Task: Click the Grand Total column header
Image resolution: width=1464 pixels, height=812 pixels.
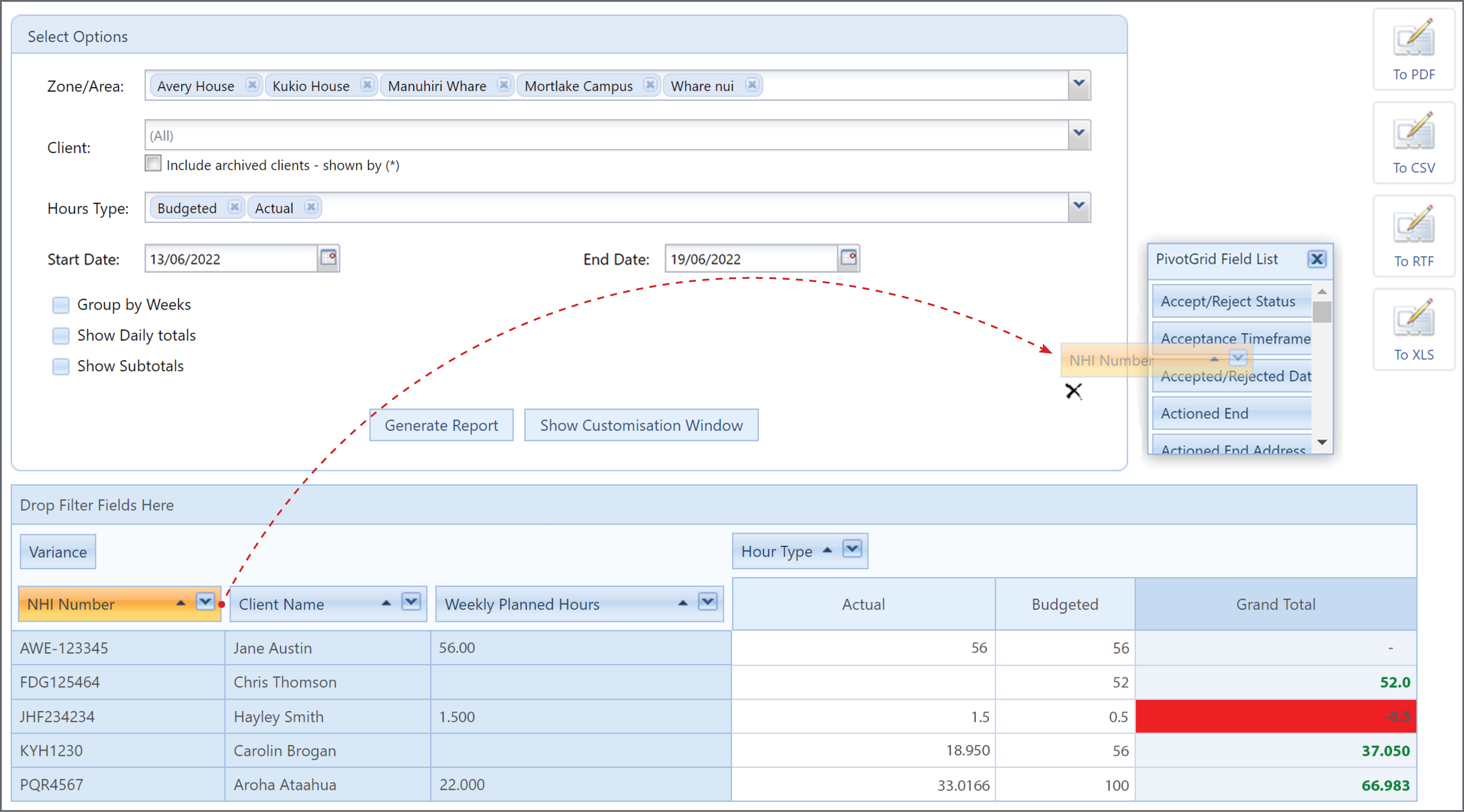Action: pos(1276,604)
